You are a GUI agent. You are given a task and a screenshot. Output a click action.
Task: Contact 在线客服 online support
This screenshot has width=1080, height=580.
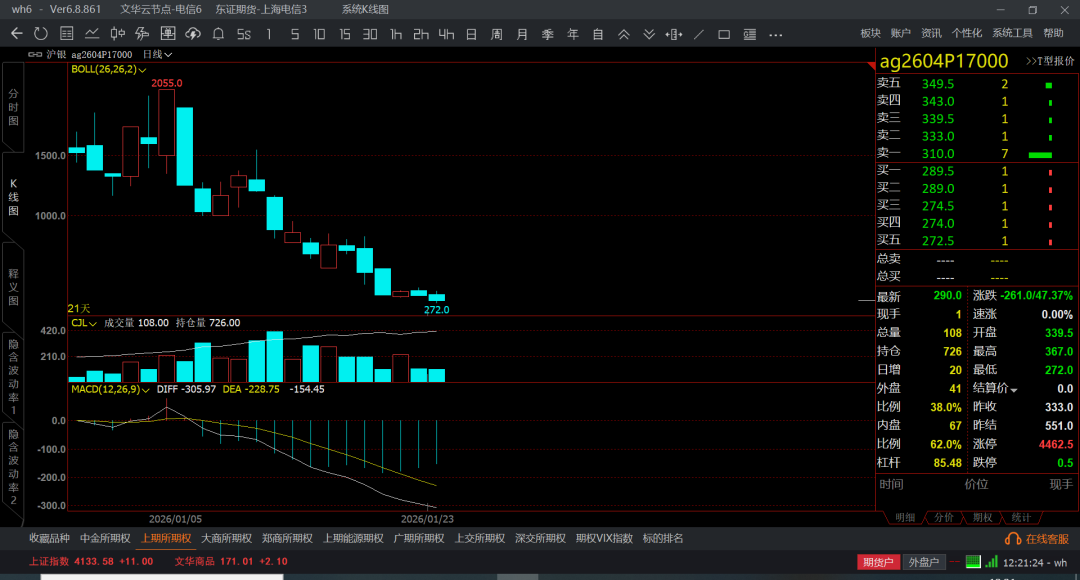(x=1040, y=539)
